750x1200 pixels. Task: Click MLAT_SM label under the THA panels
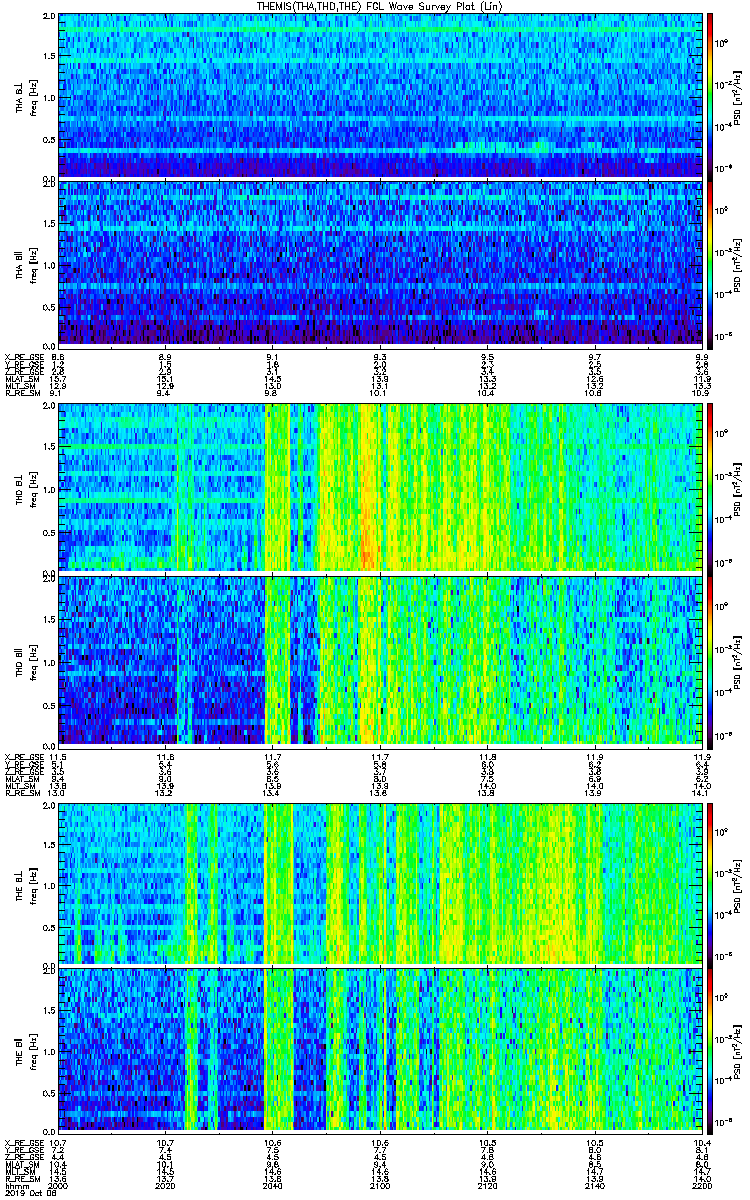(x=22, y=379)
